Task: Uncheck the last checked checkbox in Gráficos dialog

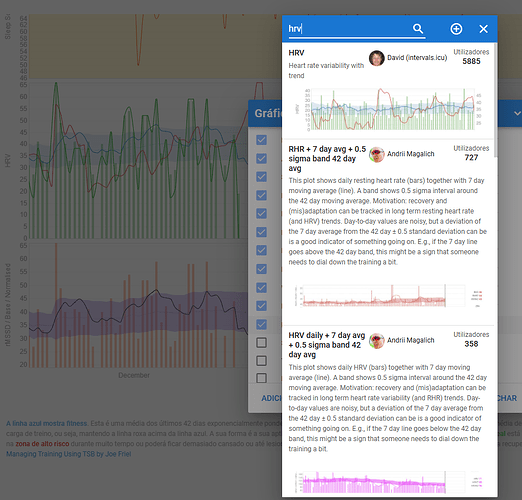Action: click(x=261, y=324)
